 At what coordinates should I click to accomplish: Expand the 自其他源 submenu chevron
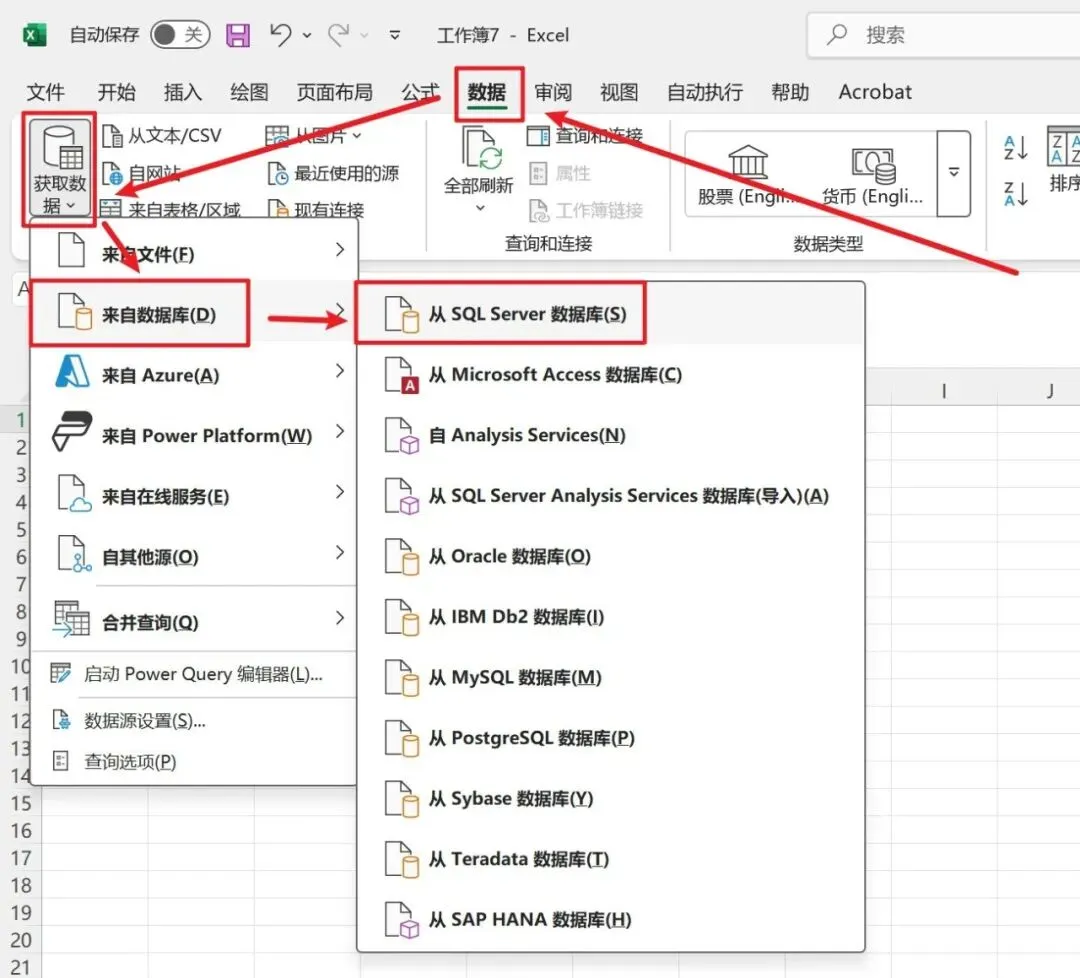click(x=340, y=552)
